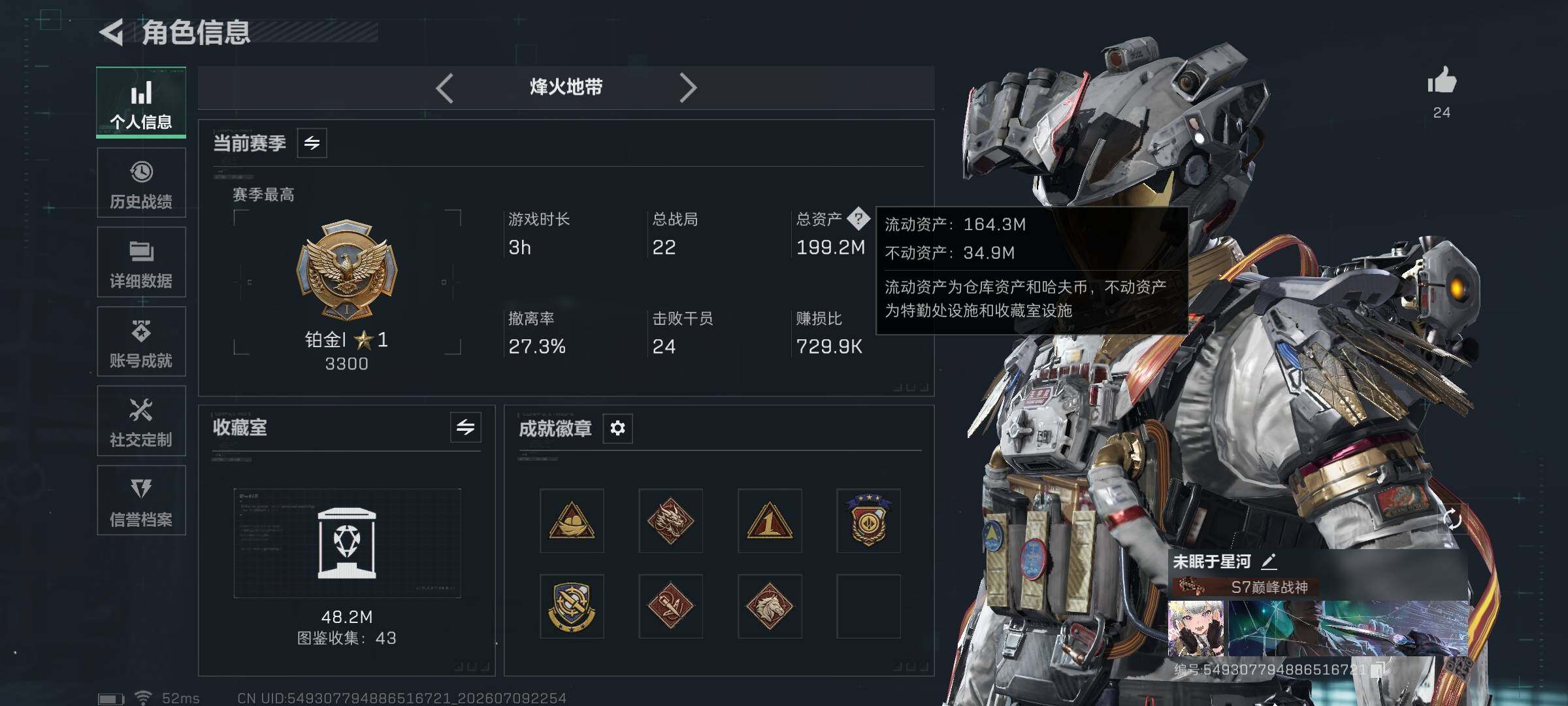The image size is (1568, 706).
Task: Select the dragon head achievement badge
Action: click(x=670, y=521)
